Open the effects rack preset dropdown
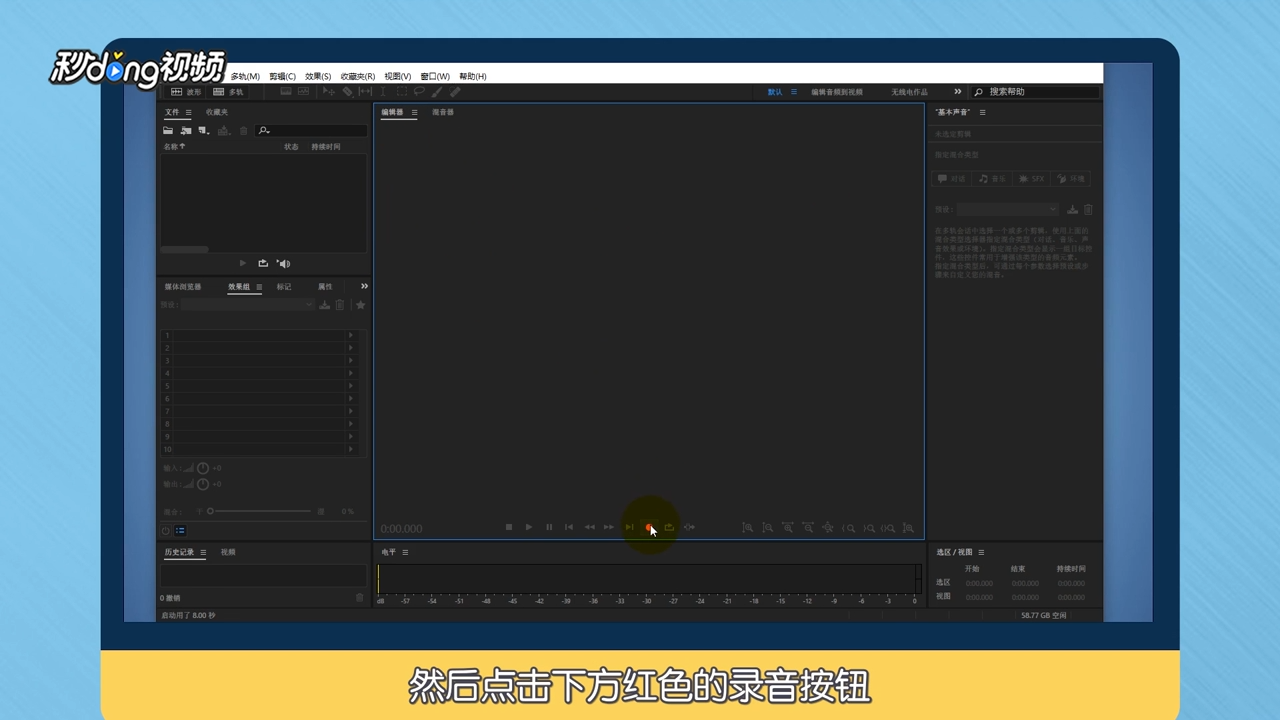Screen dimensions: 1280x720 click(x=248, y=304)
